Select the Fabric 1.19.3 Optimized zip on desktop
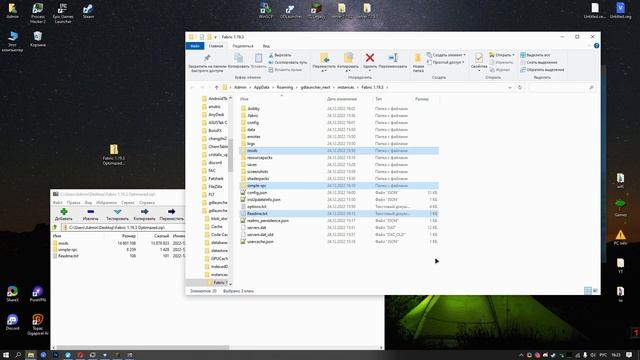Image resolution: width=640 pixels, height=360 pixels. 114,155
